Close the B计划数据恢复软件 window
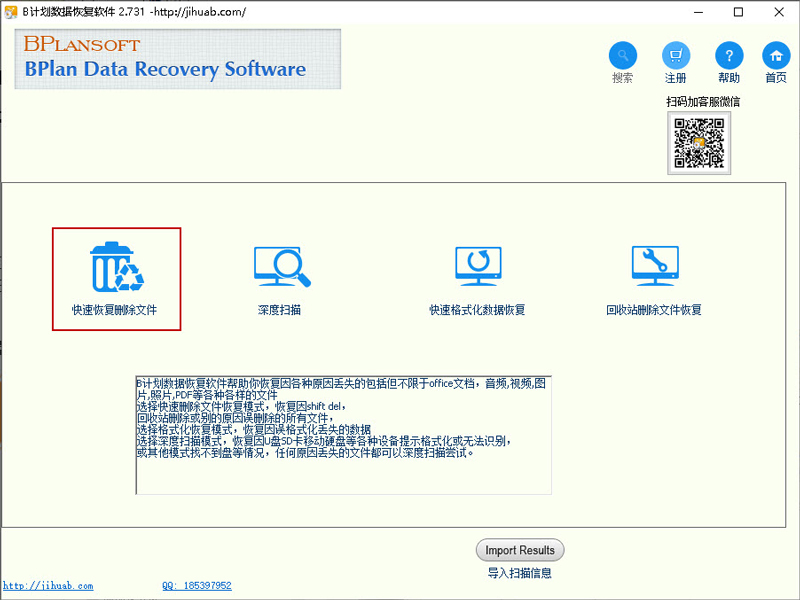This screenshot has width=800, height=600. point(779,12)
